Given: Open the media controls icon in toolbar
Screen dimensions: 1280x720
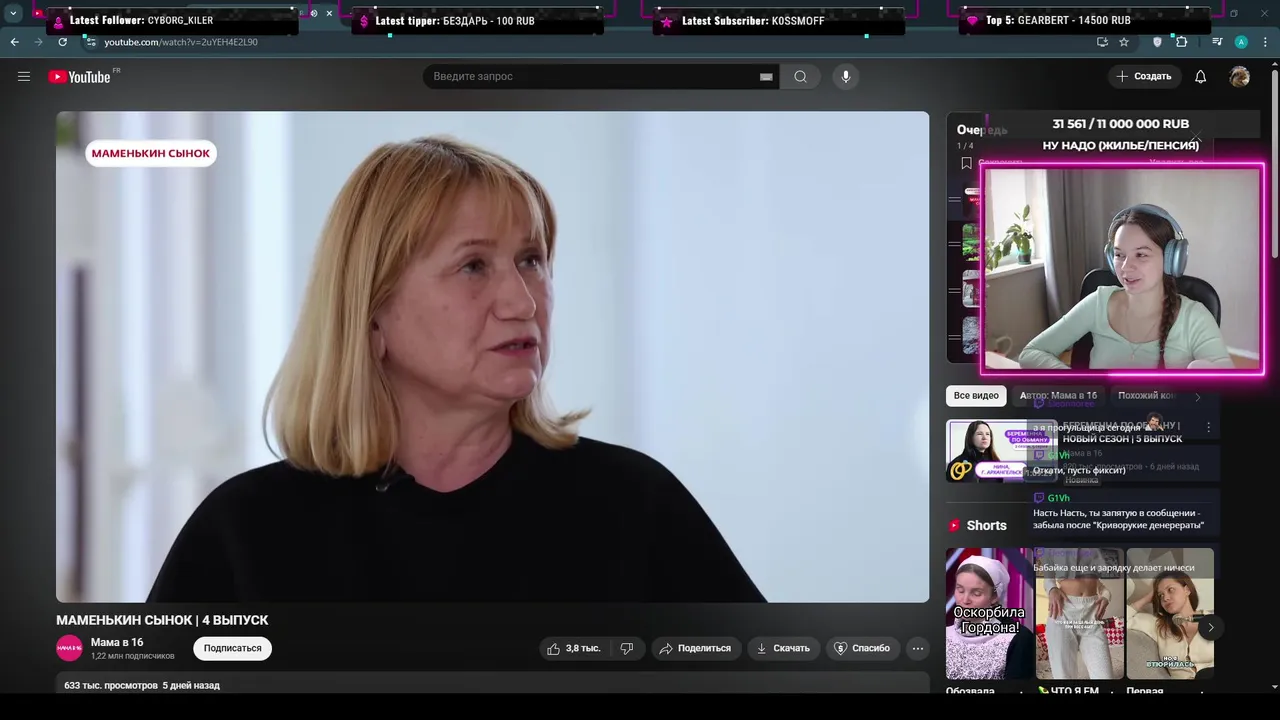Looking at the screenshot, I should 1217,42.
